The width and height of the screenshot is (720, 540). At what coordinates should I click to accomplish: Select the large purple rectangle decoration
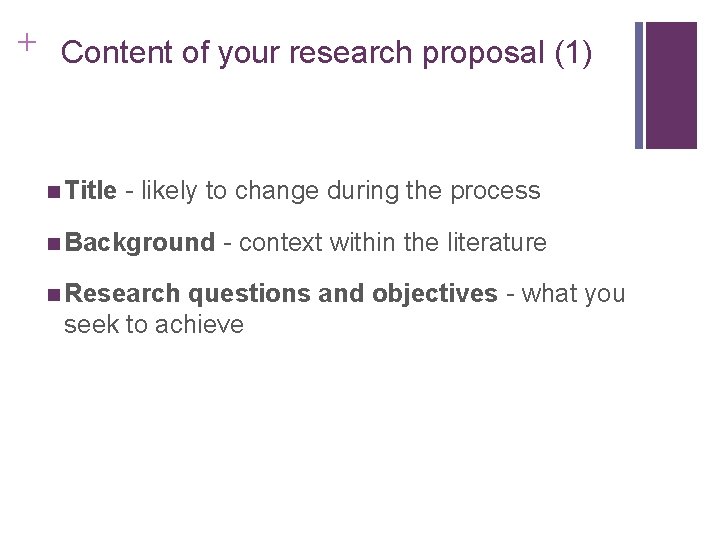[671, 85]
